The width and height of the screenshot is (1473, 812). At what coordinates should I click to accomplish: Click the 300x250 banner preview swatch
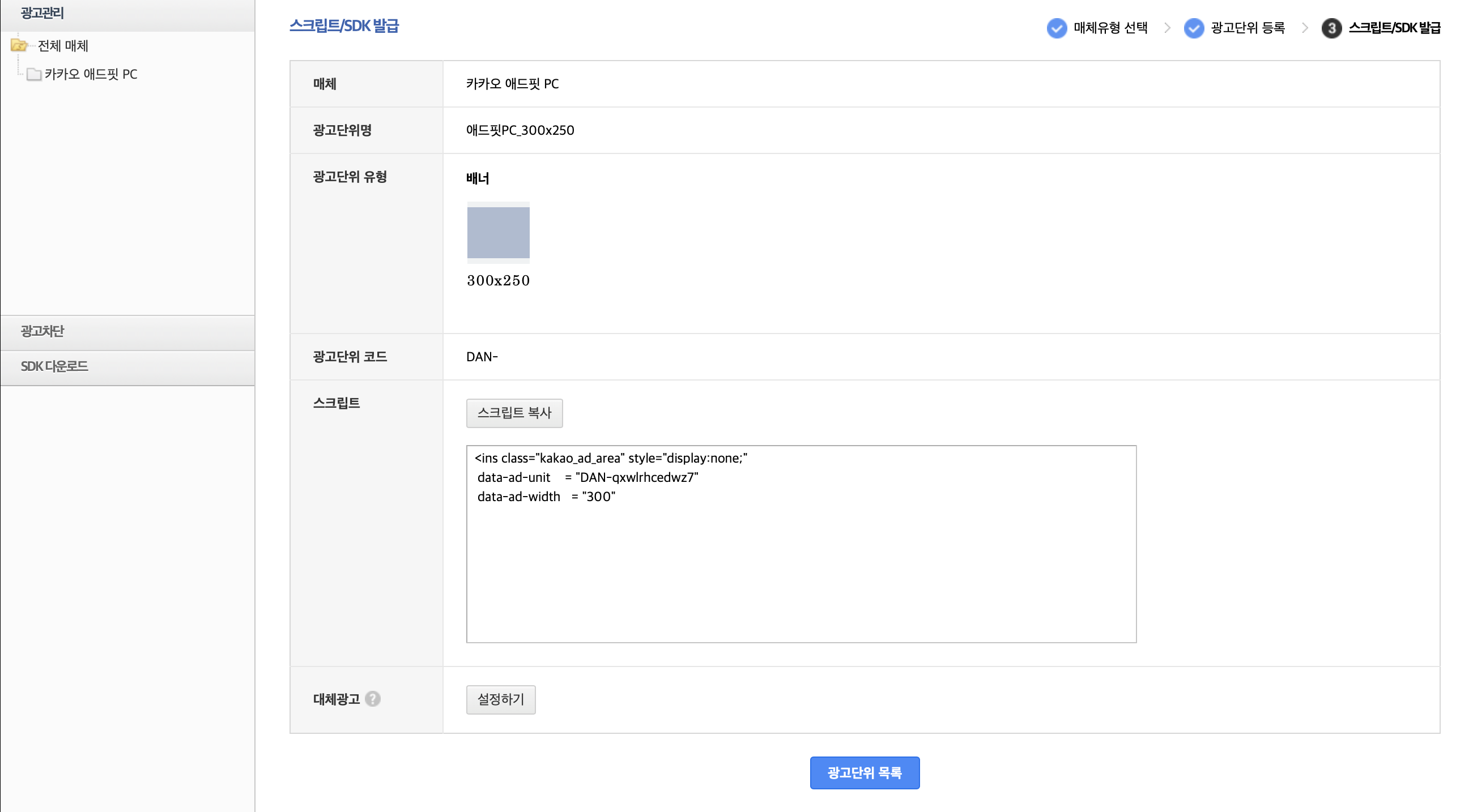click(498, 233)
